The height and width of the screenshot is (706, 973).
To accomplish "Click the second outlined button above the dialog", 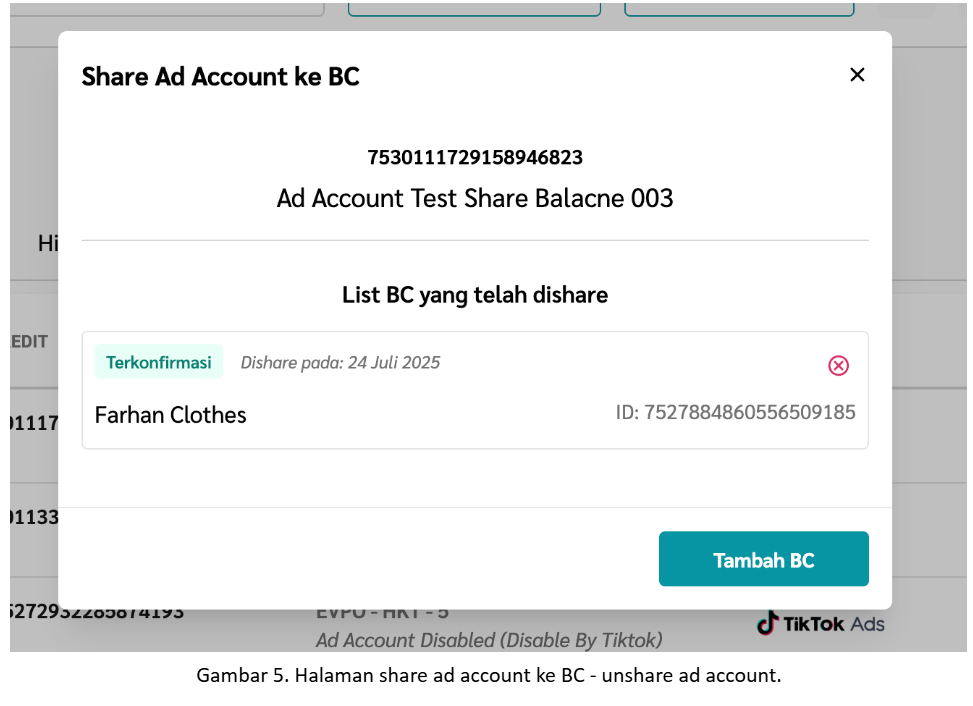I will click(739, 9).
